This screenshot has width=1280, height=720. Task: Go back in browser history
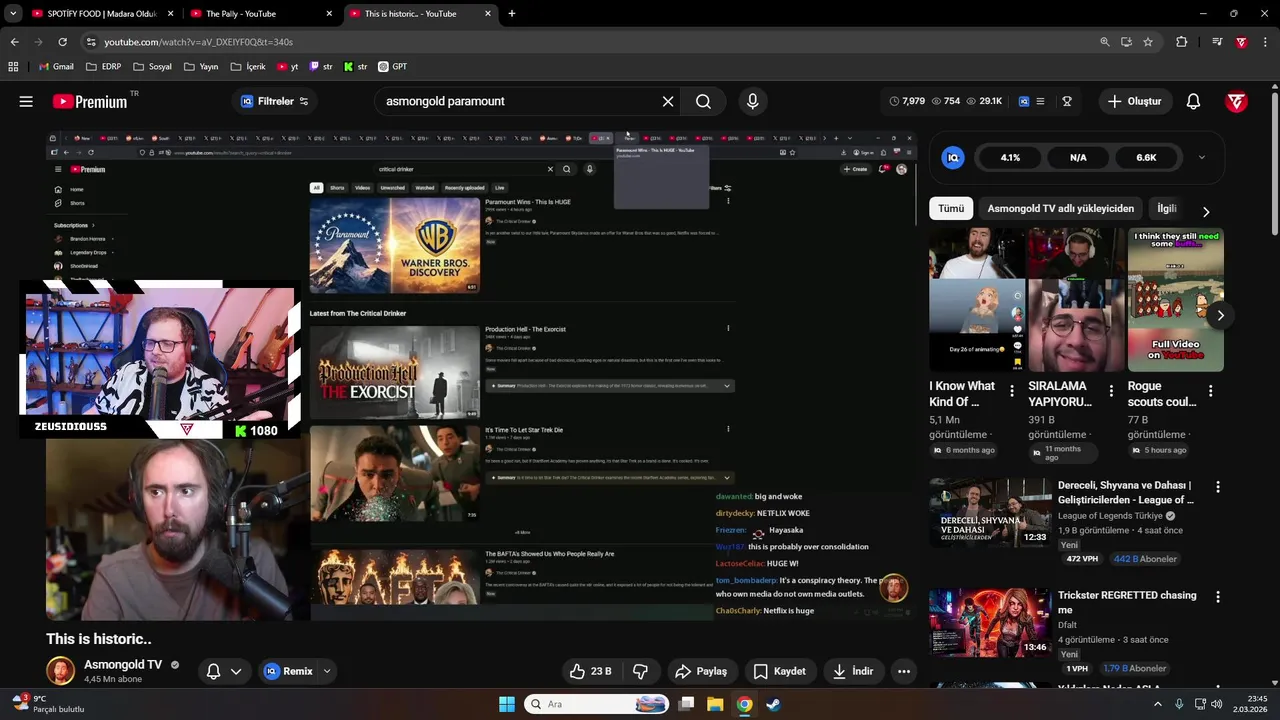pyautogui.click(x=14, y=42)
